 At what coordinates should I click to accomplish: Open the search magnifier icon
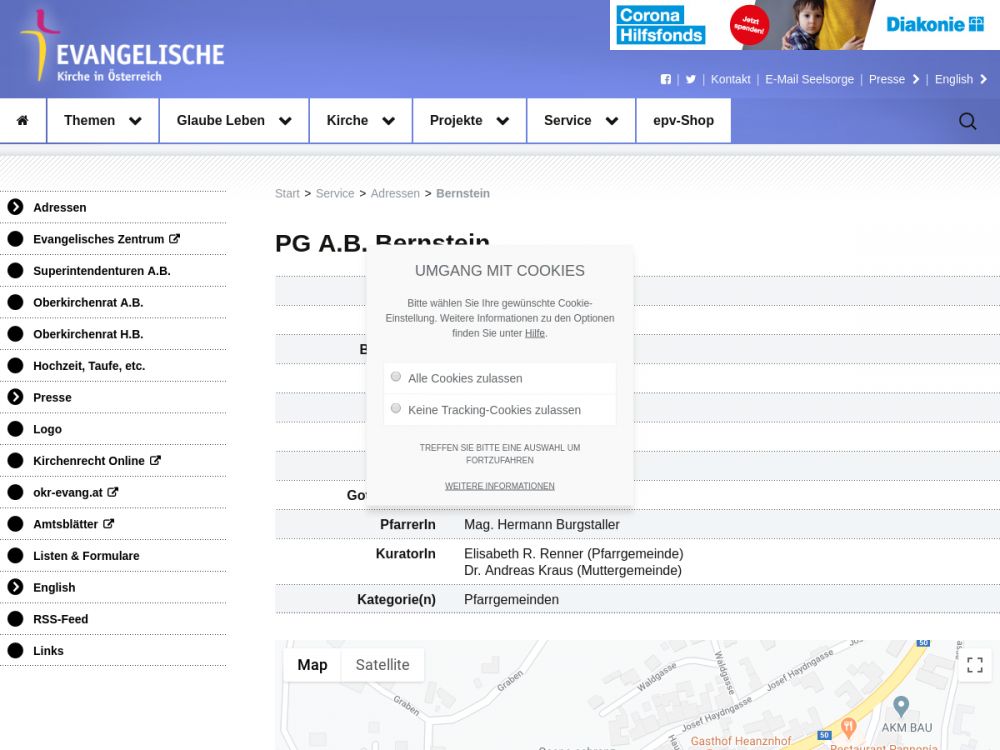tap(967, 121)
